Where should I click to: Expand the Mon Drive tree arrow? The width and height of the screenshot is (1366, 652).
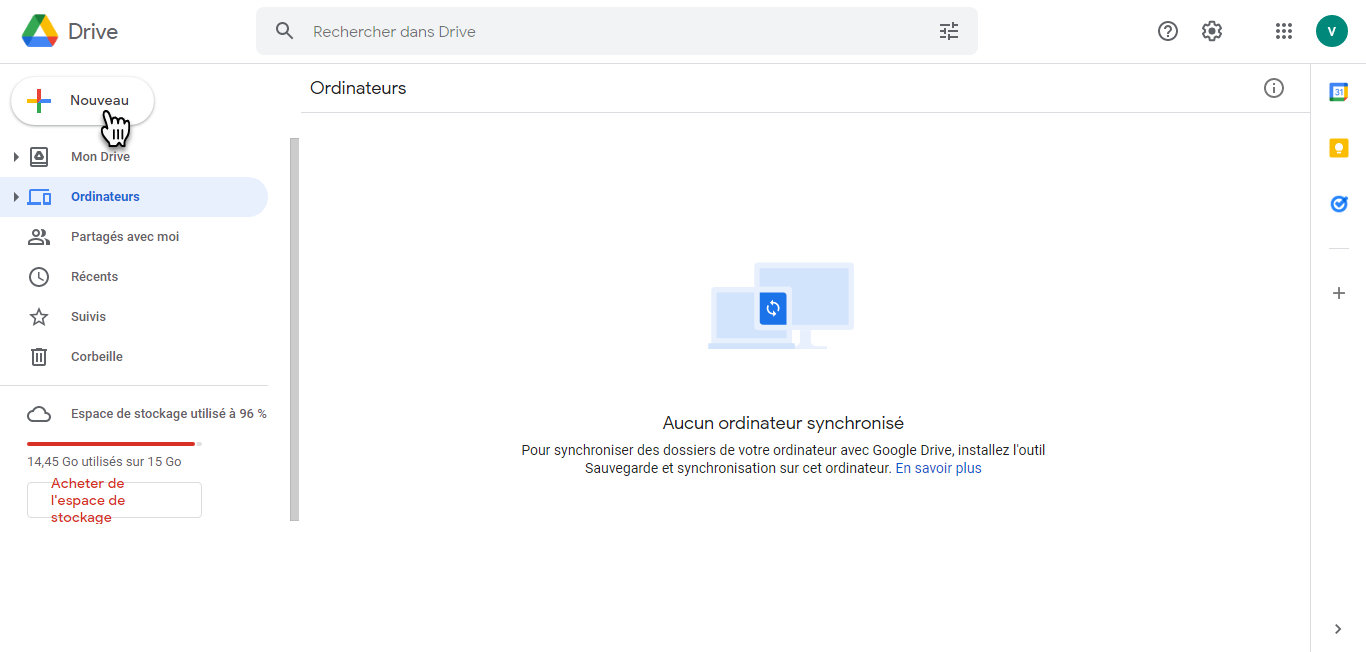click(x=16, y=157)
